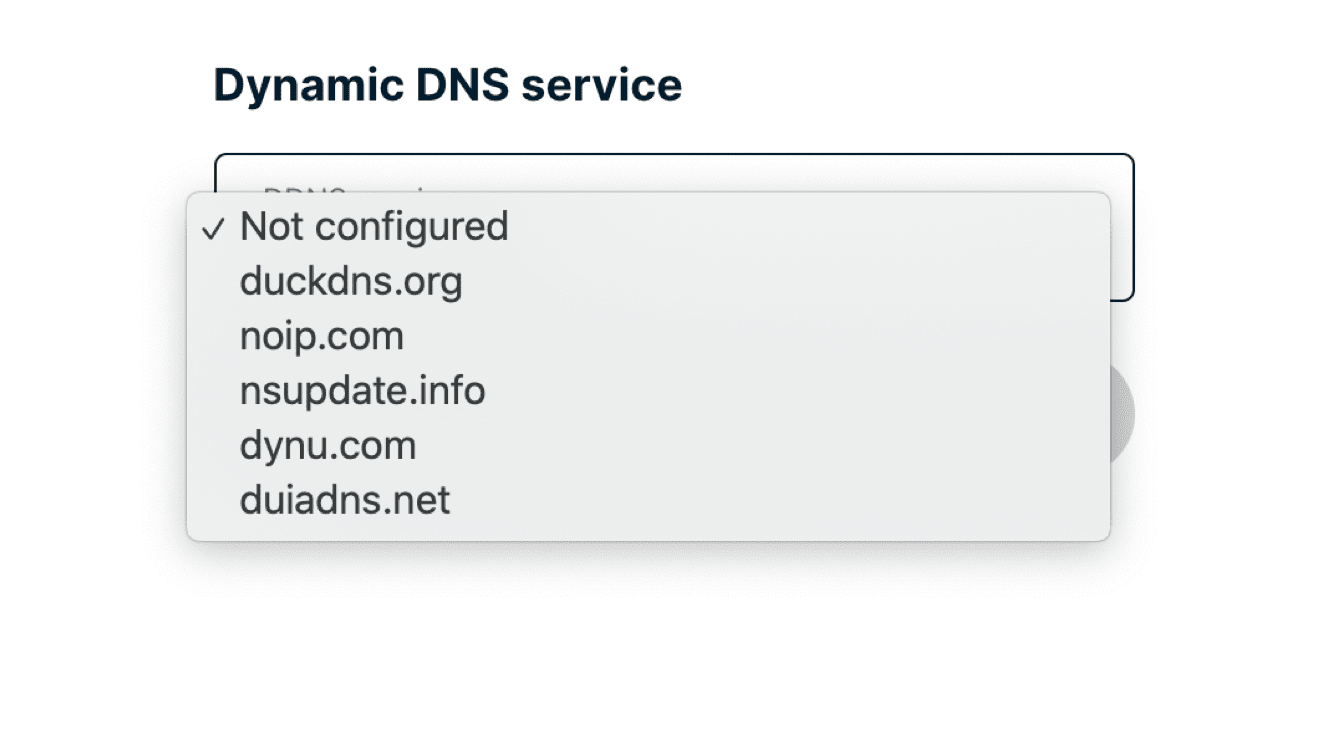Set DDNS service to duckdns.org
This screenshot has width=1340, height=738.
click(351, 282)
